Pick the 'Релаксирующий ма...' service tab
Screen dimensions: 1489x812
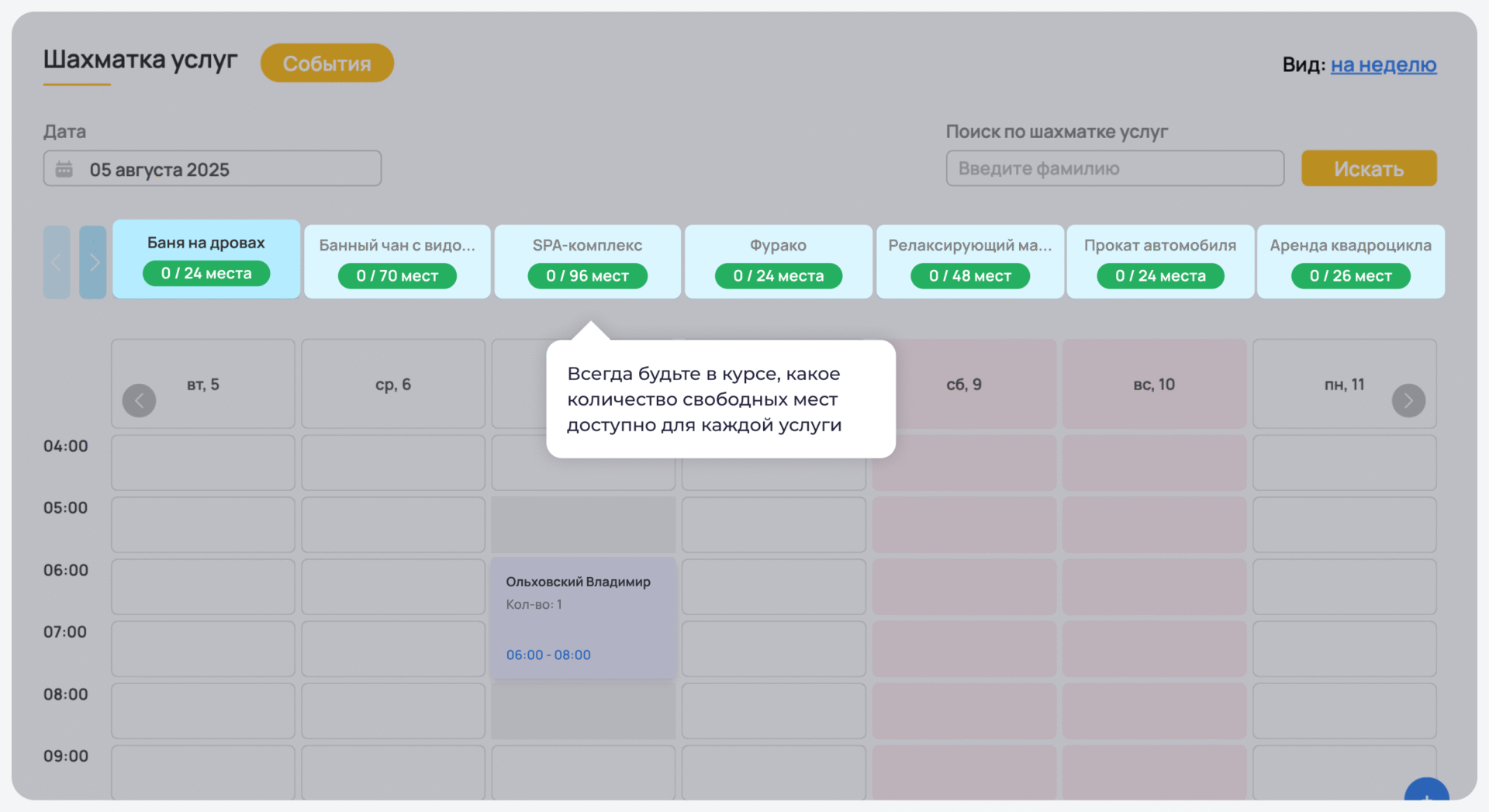(x=969, y=261)
